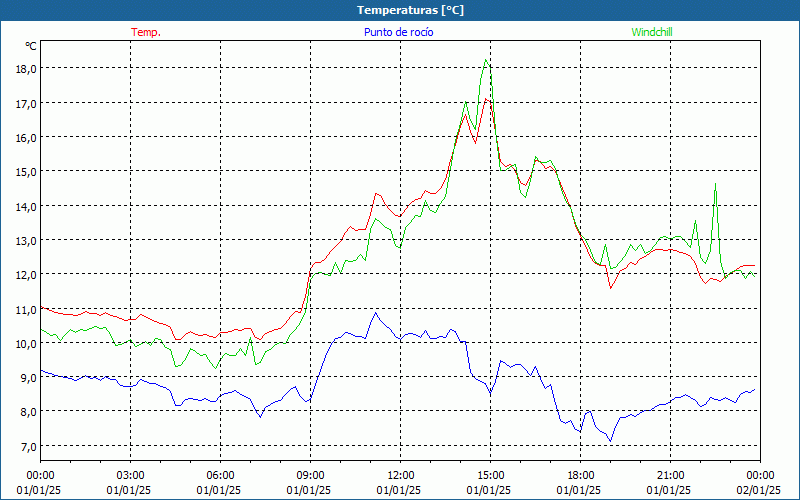Click the 12:00 time axis label
Viewport: 800px width, 500px height.
tap(400, 475)
